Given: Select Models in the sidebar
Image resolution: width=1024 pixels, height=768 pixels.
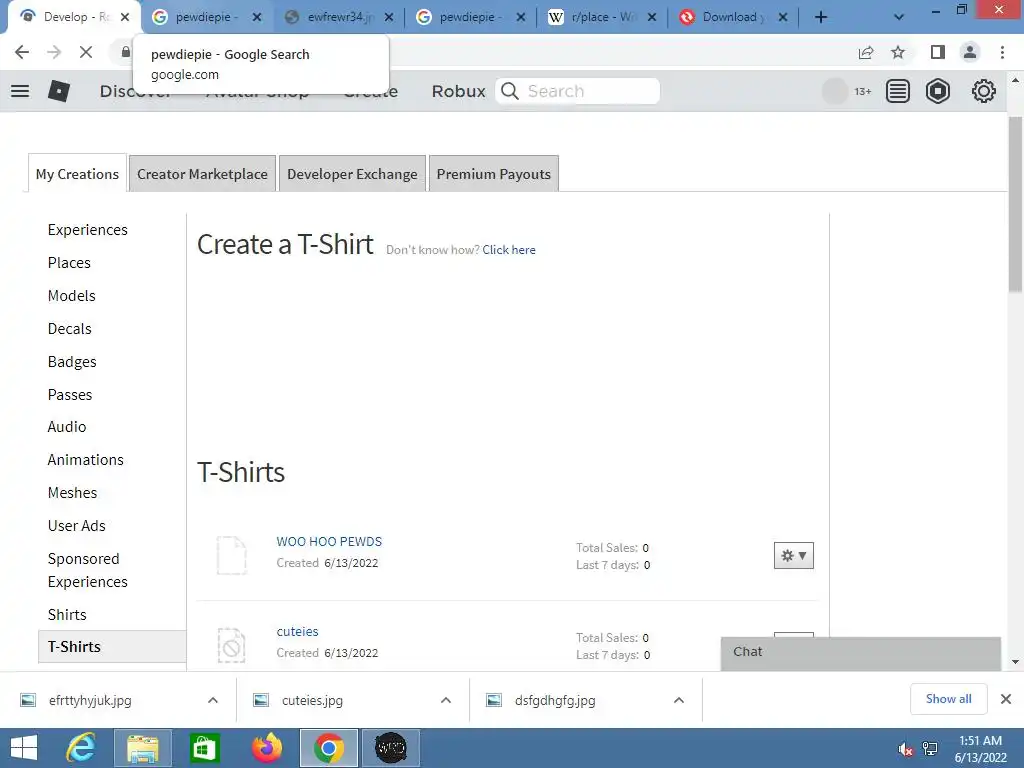Looking at the screenshot, I should (x=71, y=296).
